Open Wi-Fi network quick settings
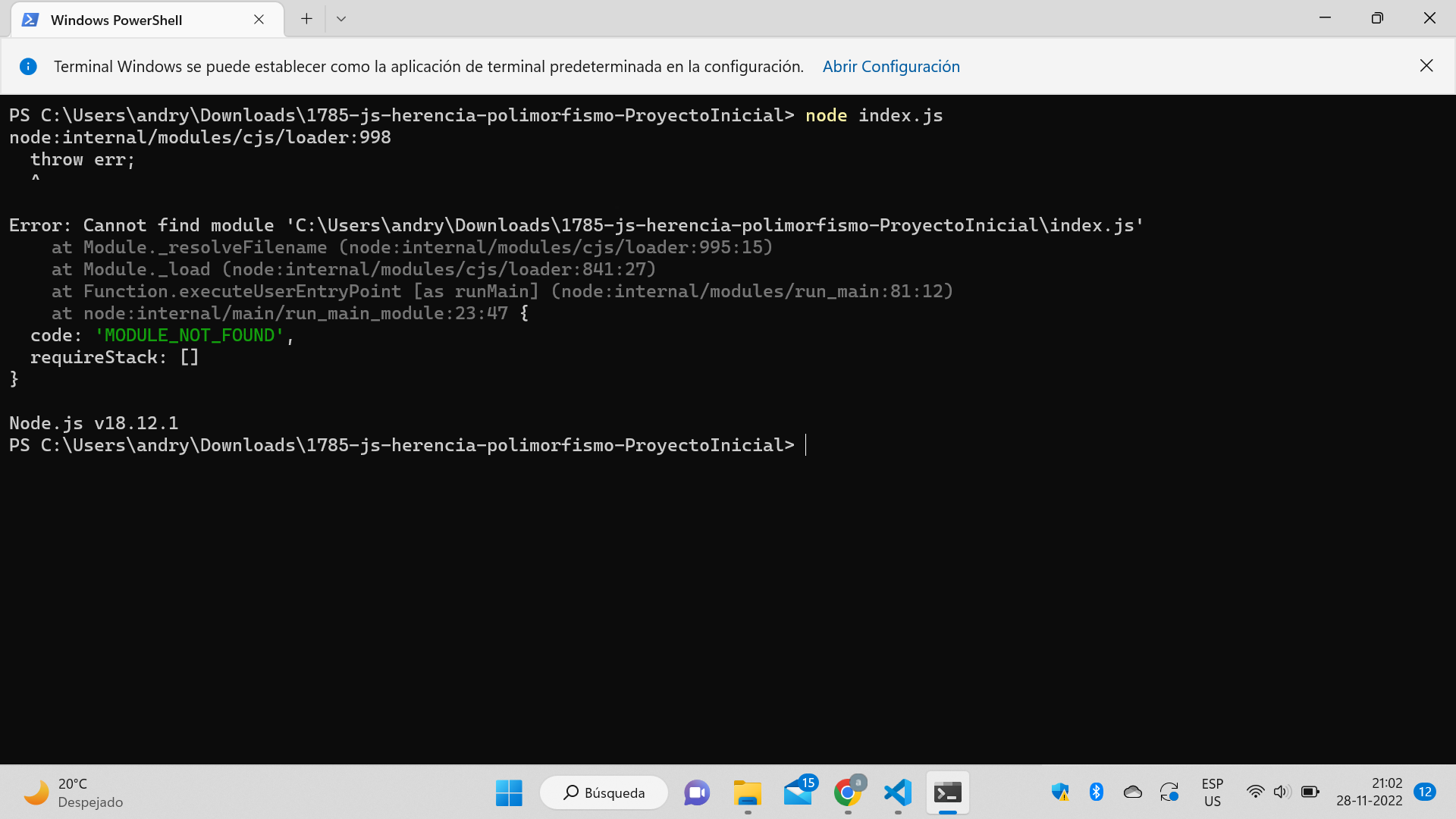 pyautogui.click(x=1256, y=792)
